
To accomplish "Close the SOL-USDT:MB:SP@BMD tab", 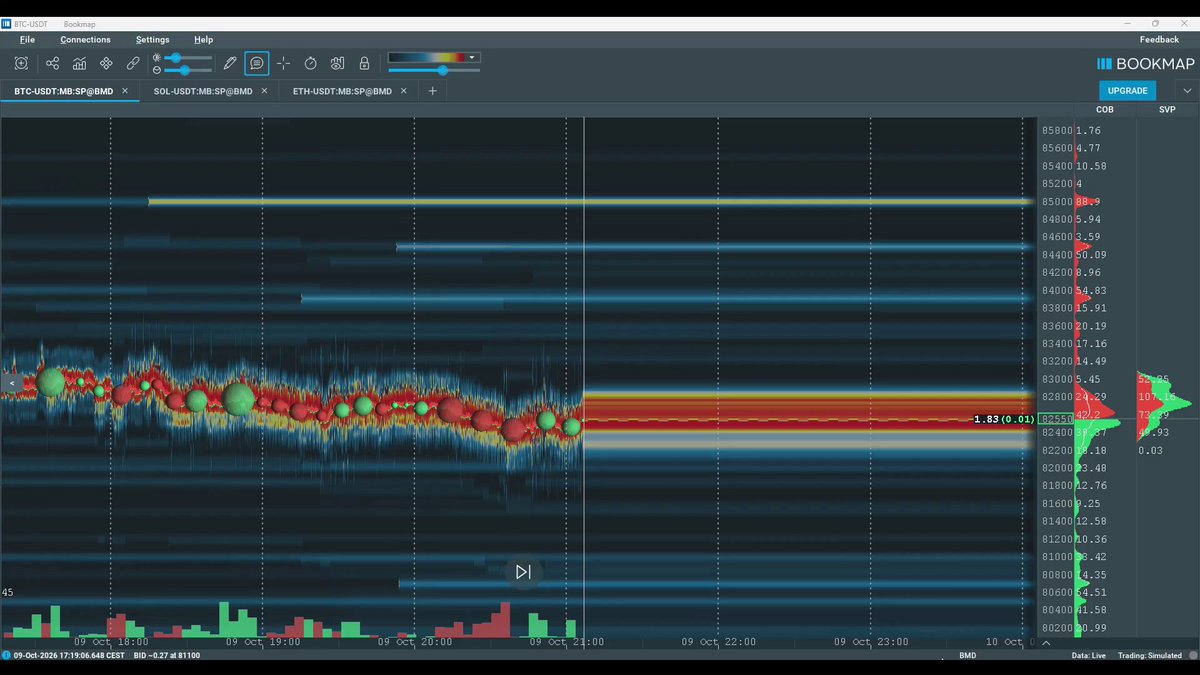I will point(264,91).
